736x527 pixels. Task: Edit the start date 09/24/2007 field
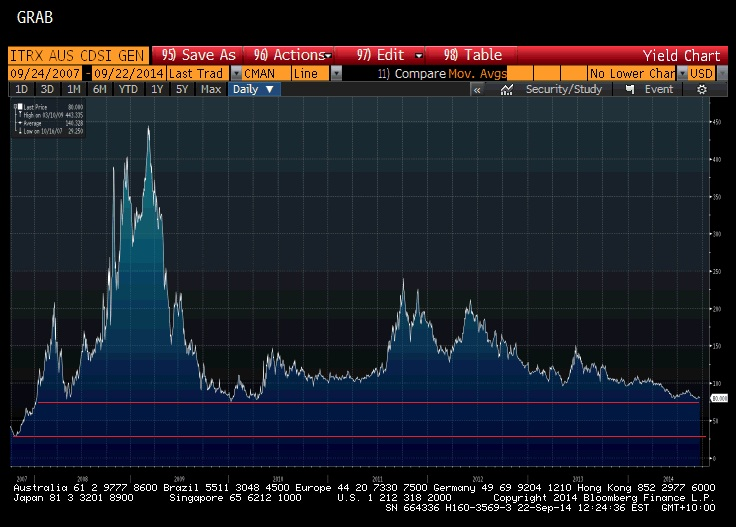tap(45, 73)
